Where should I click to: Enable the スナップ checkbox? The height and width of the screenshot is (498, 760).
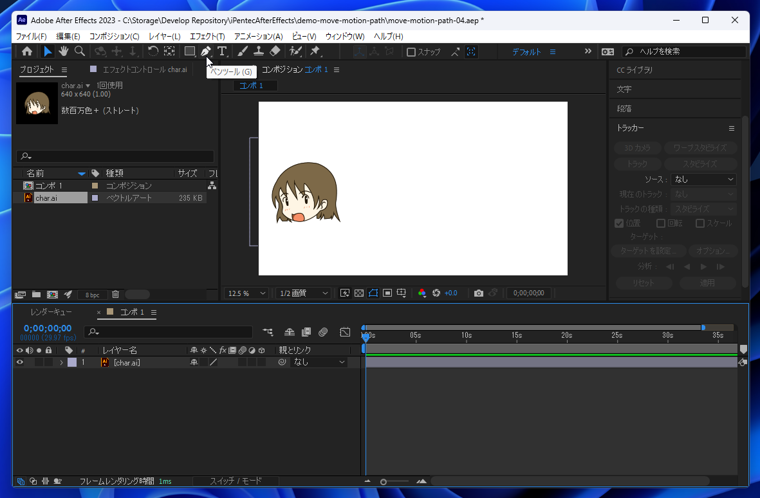[x=411, y=52]
